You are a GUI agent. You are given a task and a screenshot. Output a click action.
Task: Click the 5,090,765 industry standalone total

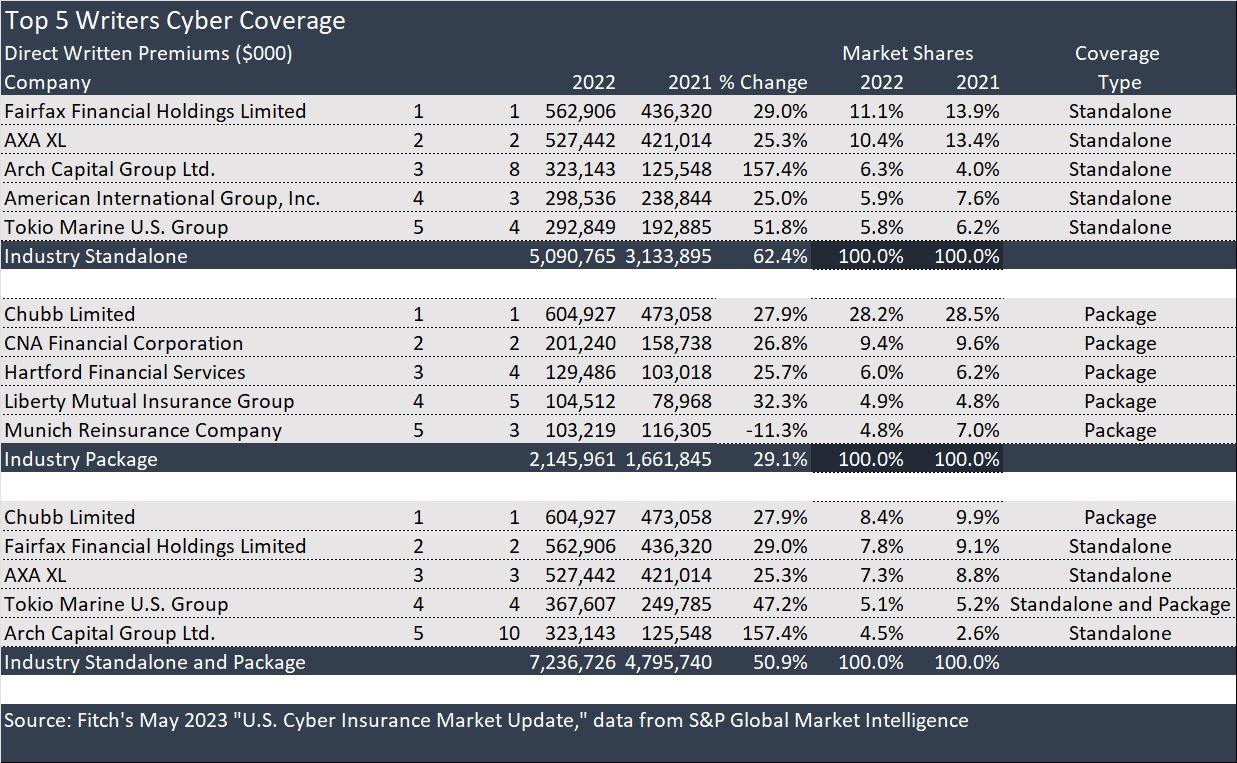[572, 256]
